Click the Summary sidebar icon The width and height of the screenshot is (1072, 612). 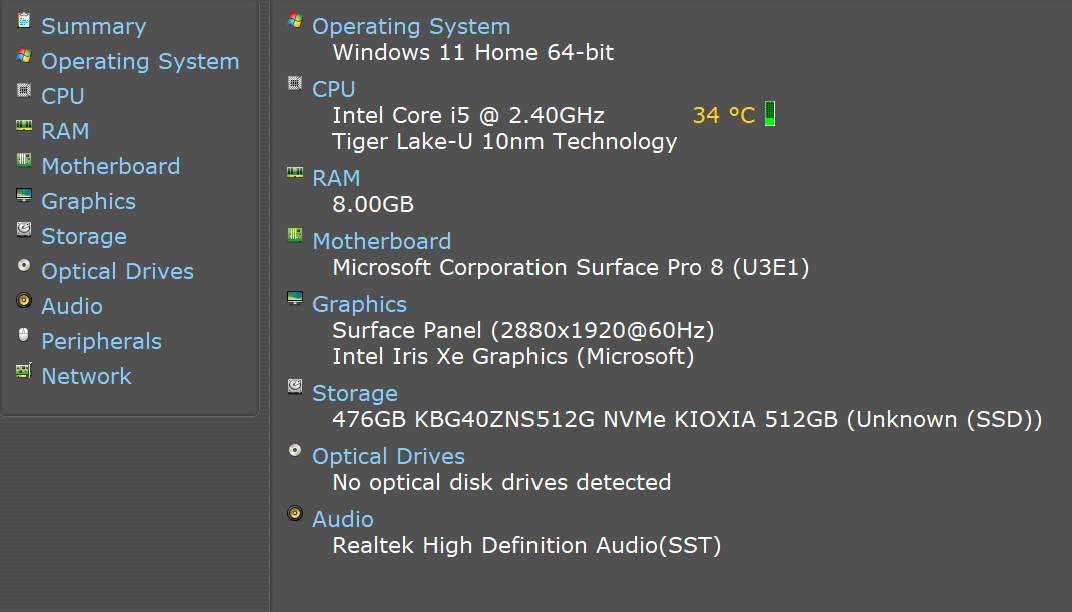pos(24,22)
